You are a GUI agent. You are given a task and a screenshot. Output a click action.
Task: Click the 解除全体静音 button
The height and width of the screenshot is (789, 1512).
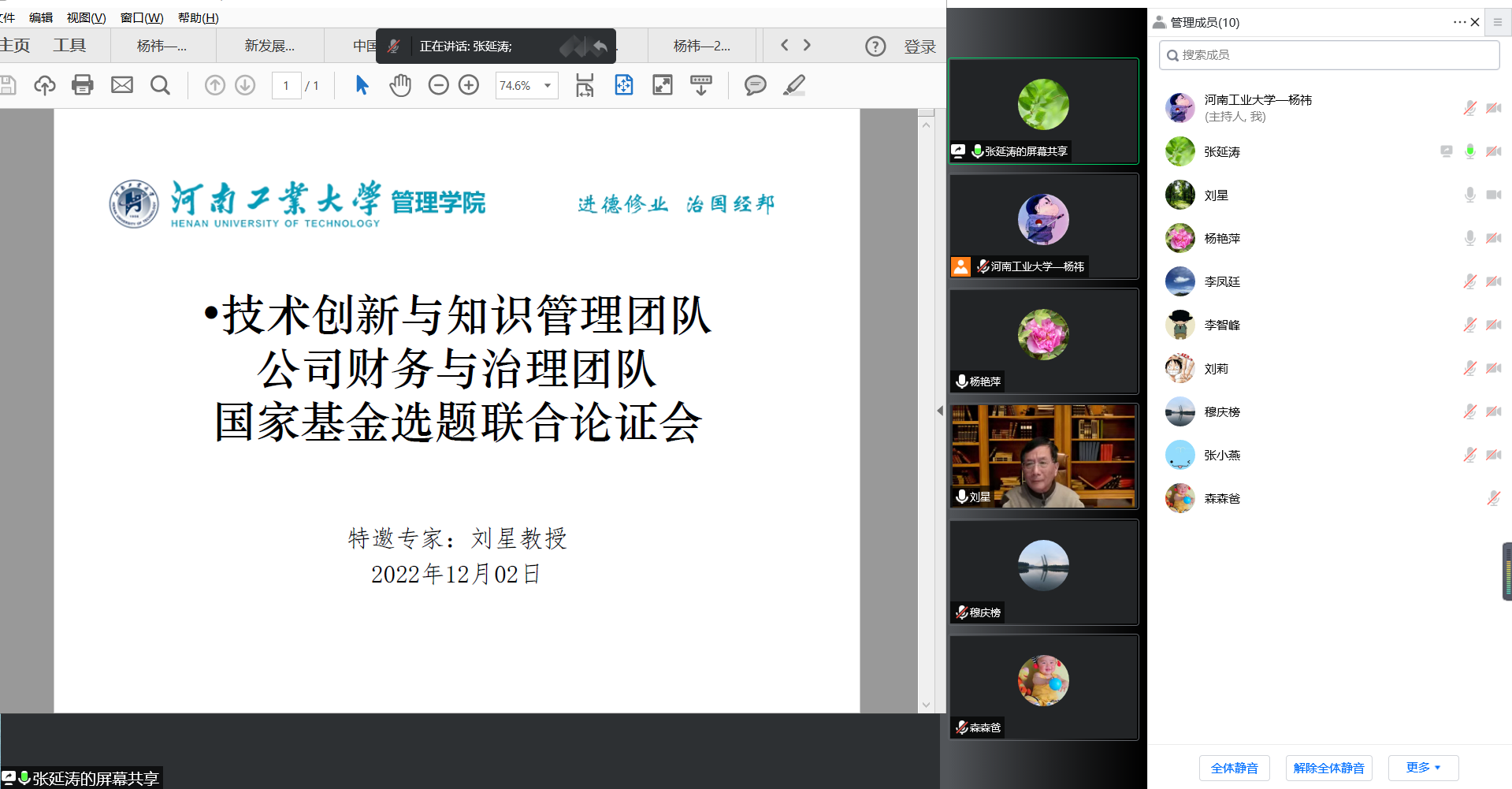tap(1328, 768)
